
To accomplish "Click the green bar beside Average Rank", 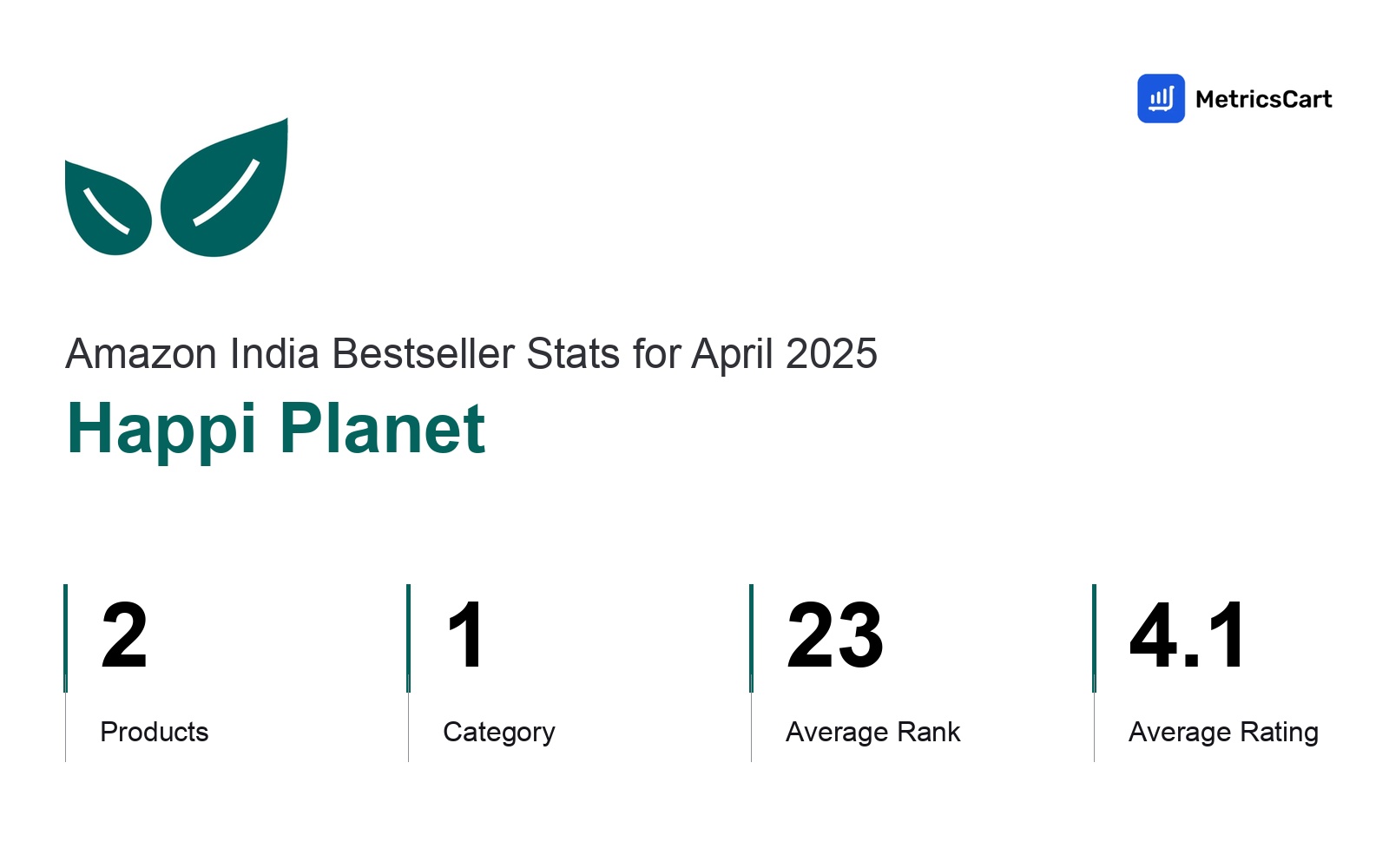I will 751,638.
